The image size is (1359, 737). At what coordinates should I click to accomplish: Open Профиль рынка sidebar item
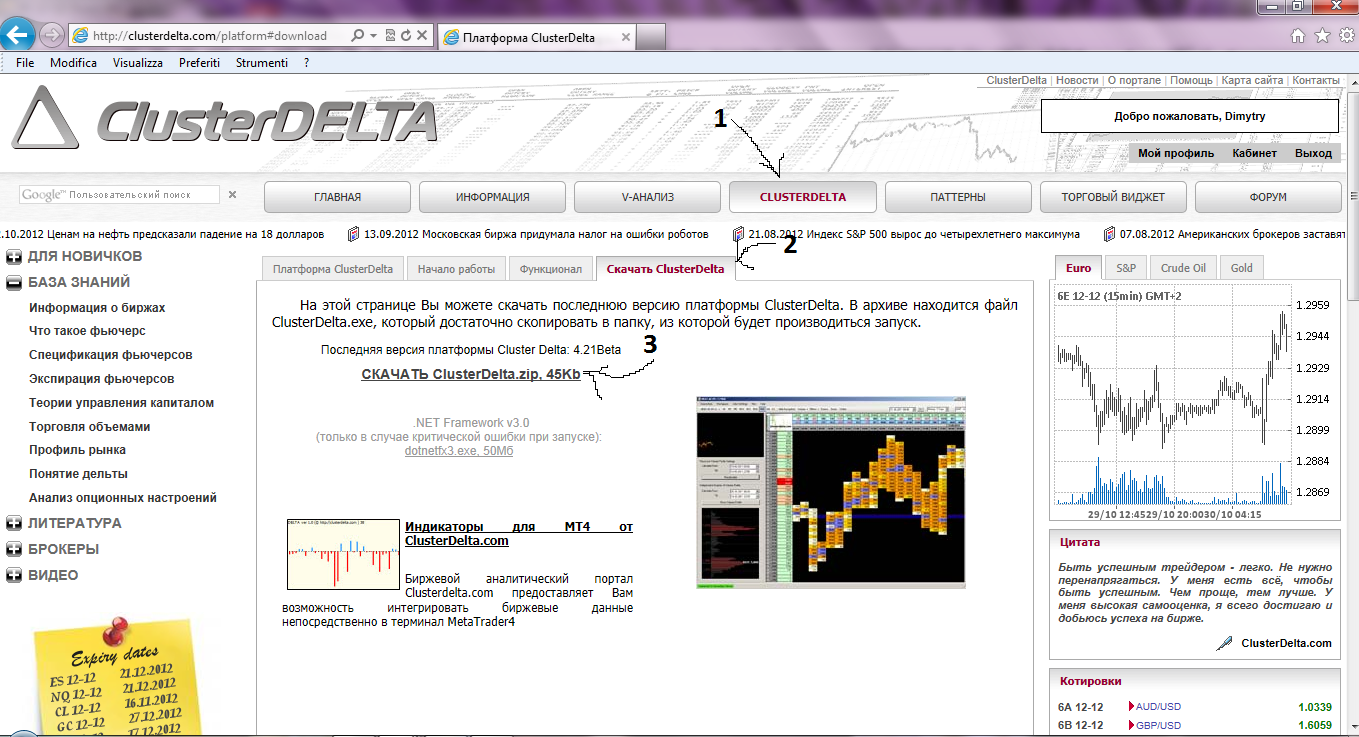pyautogui.click(x=78, y=450)
